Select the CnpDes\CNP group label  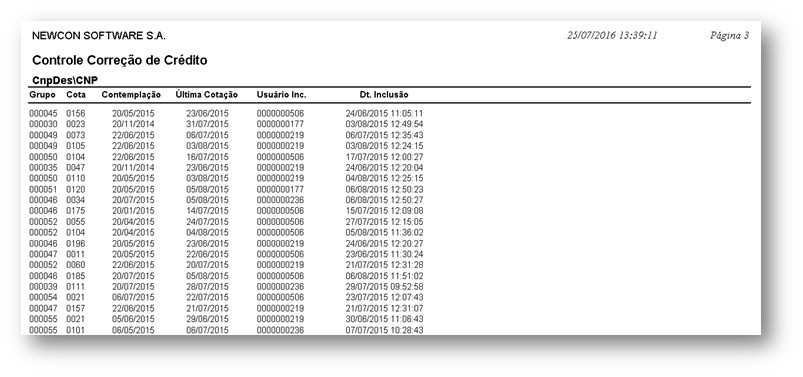click(x=65, y=80)
